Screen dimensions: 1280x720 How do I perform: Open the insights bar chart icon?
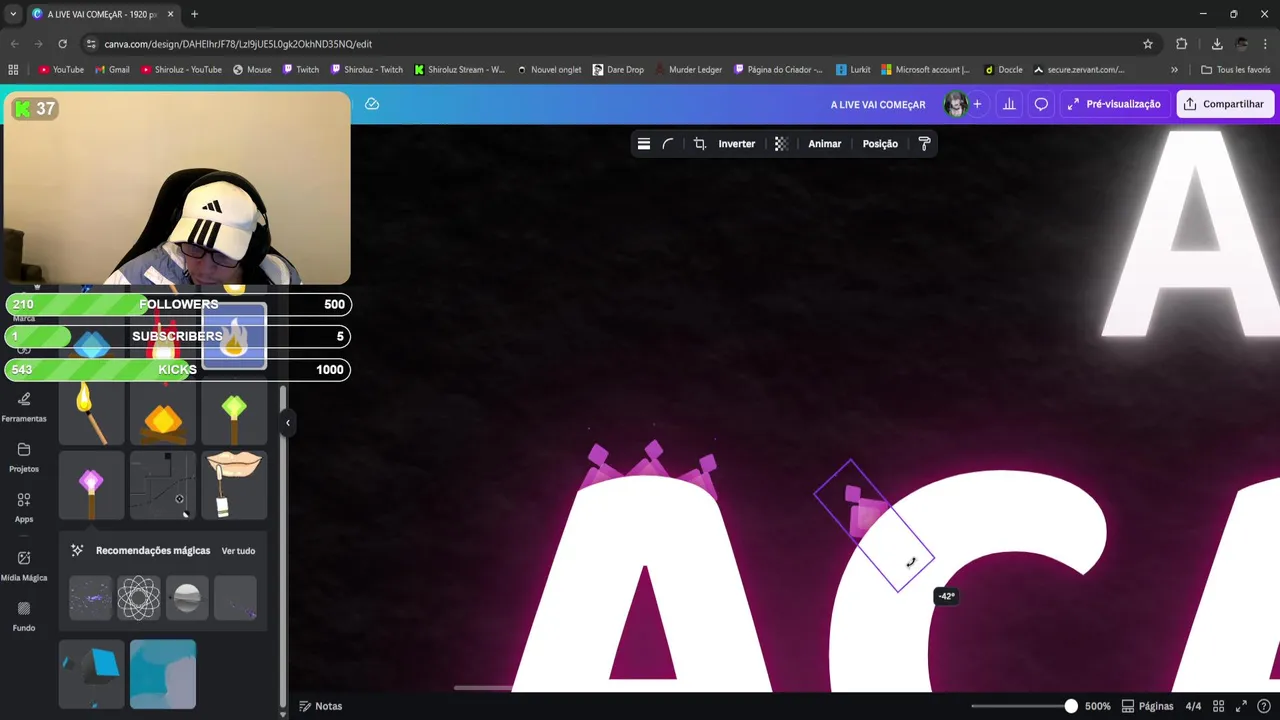point(1009,104)
